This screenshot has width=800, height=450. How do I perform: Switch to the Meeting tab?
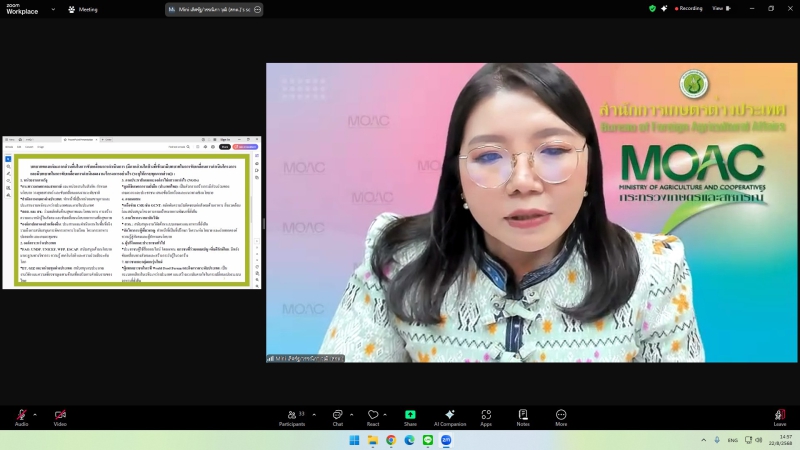click(82, 9)
